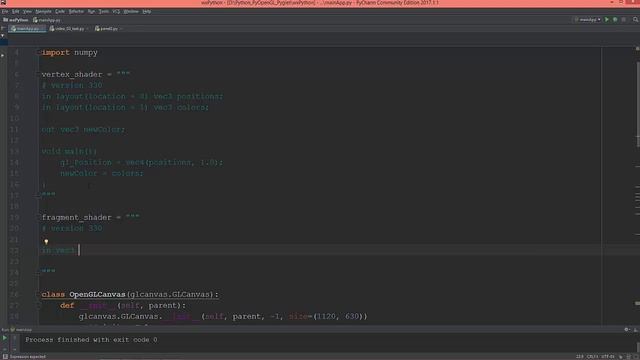
Task: Open the View menu
Action: [x=27, y=11]
